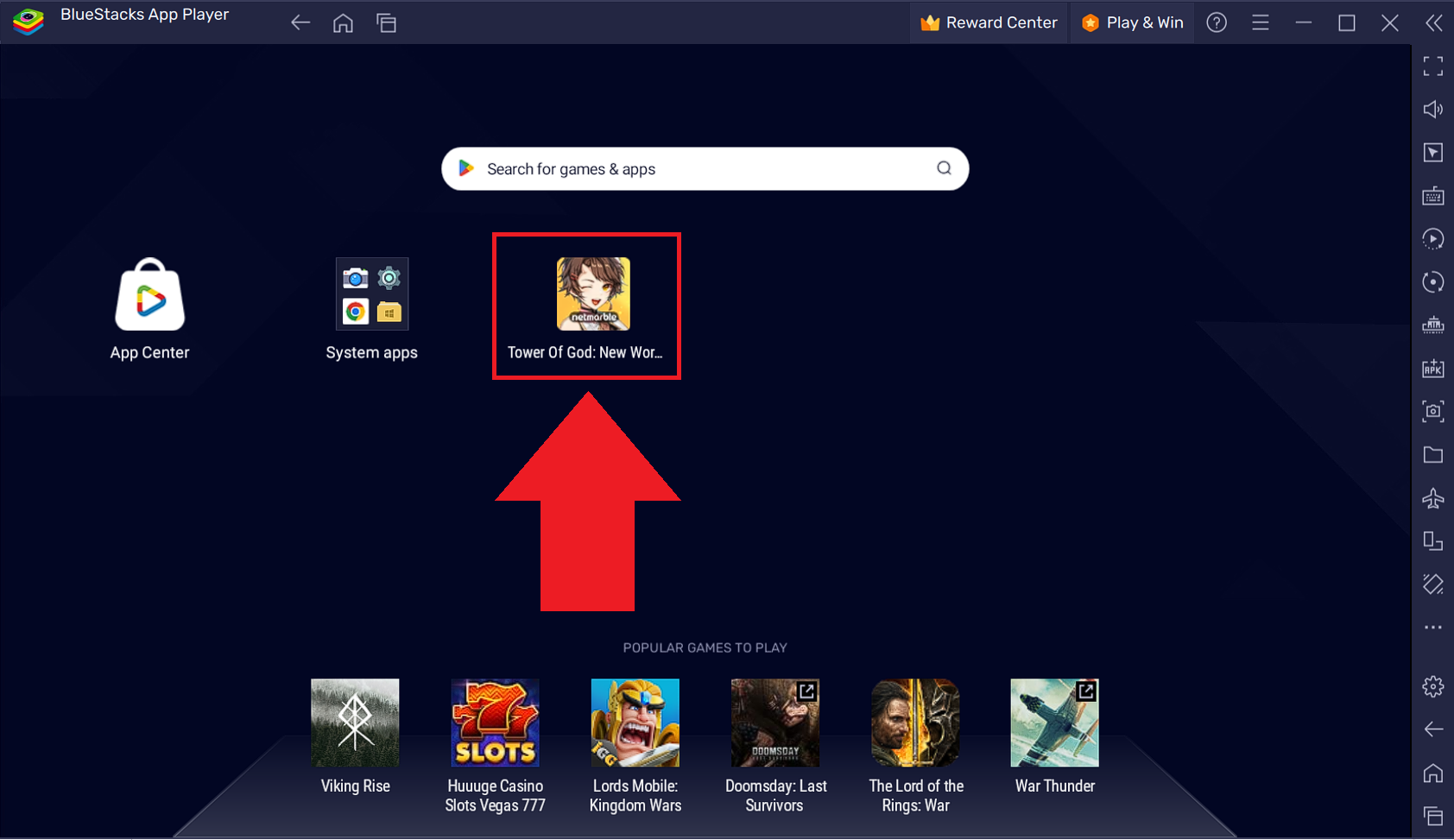
Task: Click the Play & Win button
Action: pos(1132,23)
